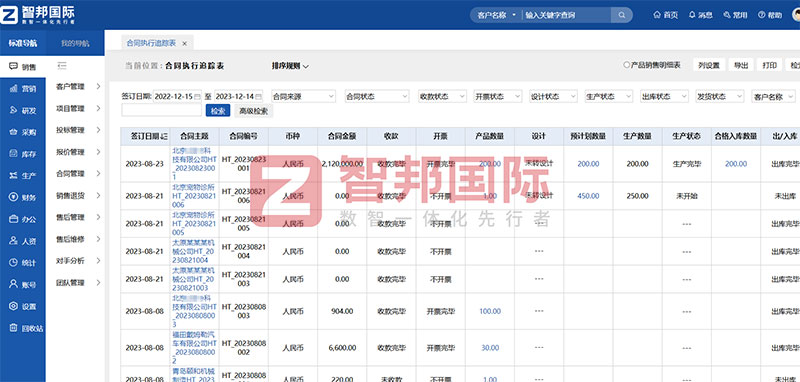Open the 合同来源 filter dropdown
Image resolution: width=800 pixels, height=382 pixels.
(303, 96)
